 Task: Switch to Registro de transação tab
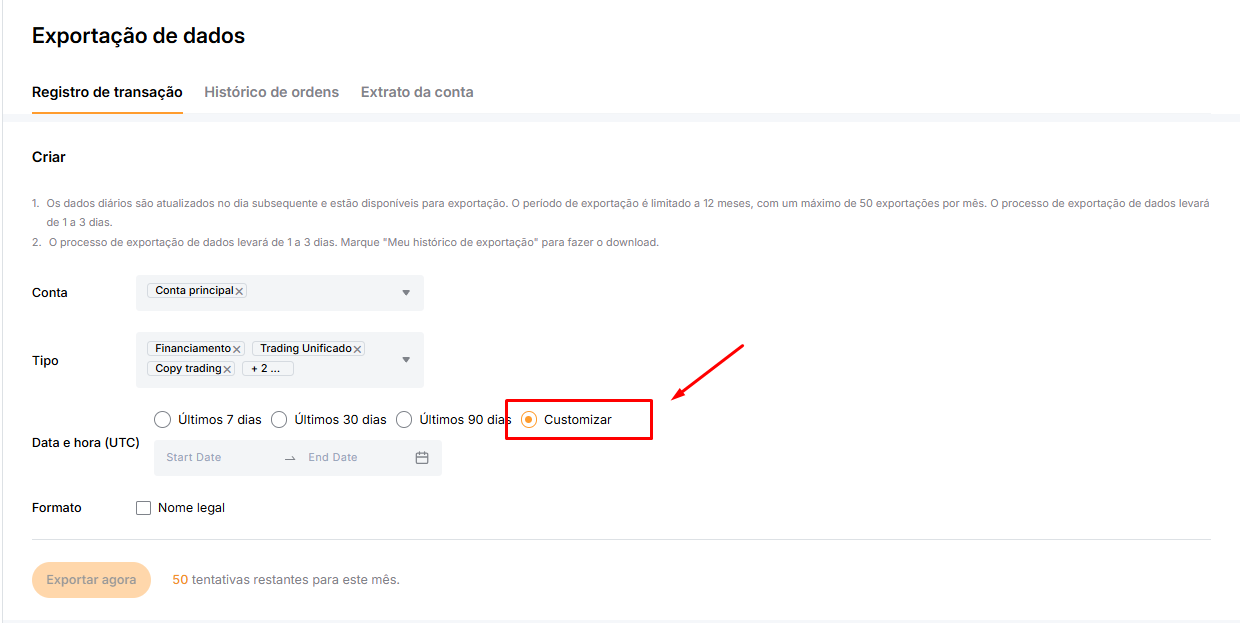107,92
